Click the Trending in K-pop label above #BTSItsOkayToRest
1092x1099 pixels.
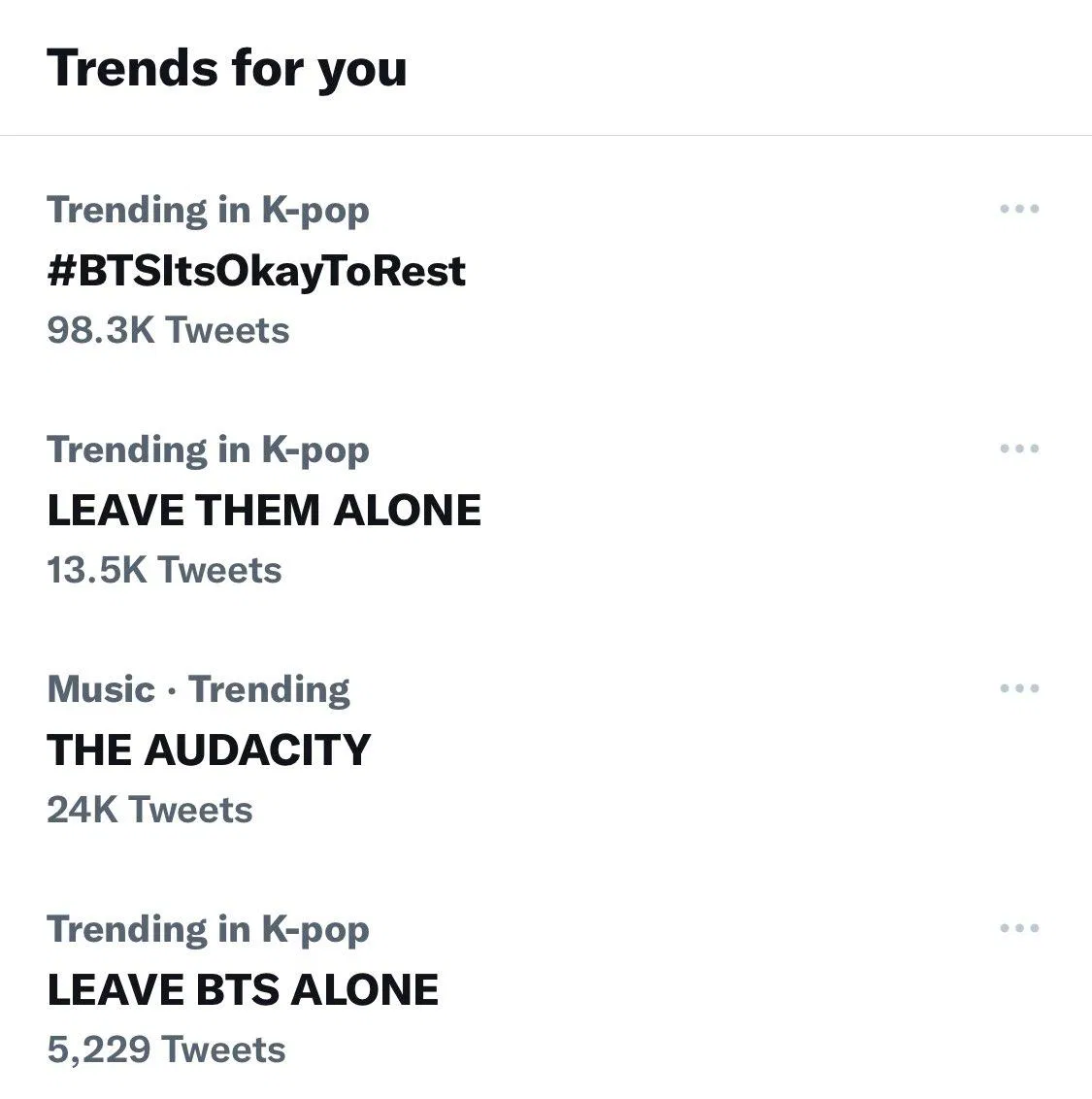click(x=209, y=210)
